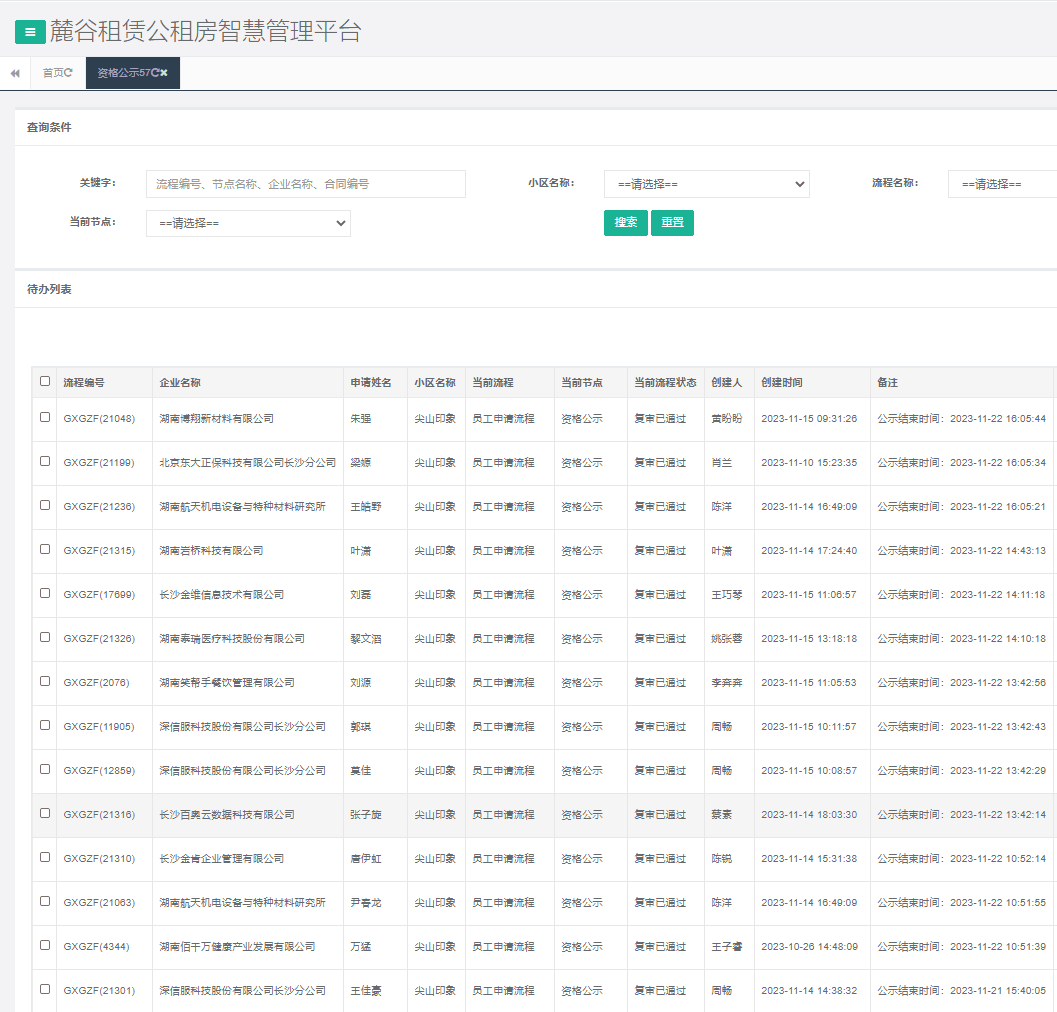Click the 流程编号 column header
1057x1012 pixels.
coord(84,383)
